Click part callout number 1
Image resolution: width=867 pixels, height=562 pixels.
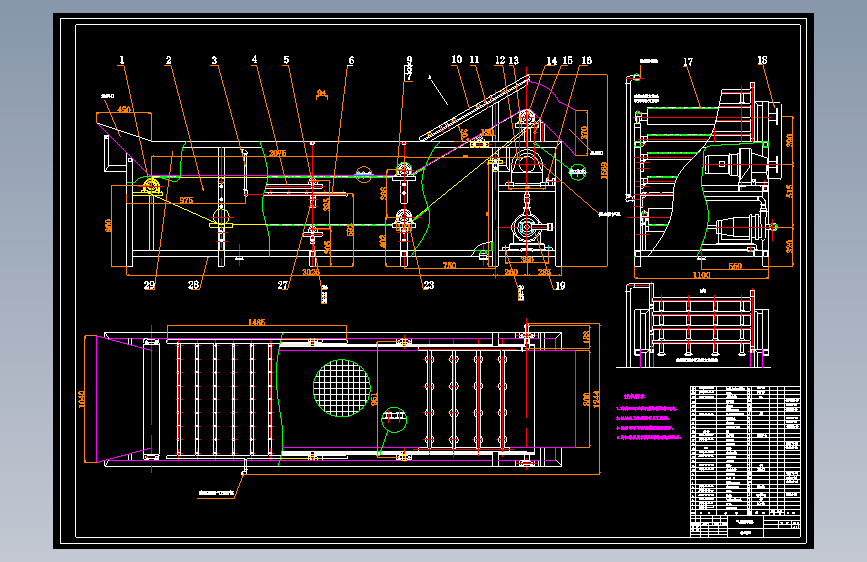coord(122,60)
